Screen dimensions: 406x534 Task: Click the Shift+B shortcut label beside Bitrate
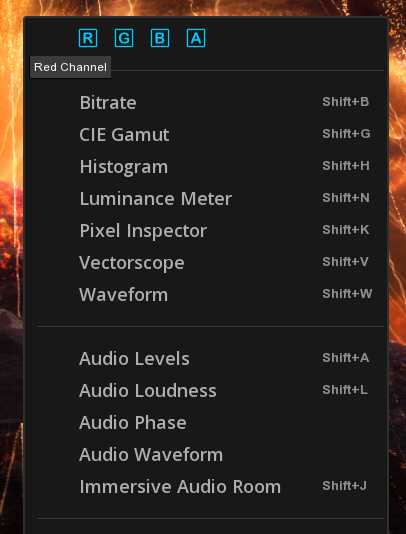[x=345, y=102]
